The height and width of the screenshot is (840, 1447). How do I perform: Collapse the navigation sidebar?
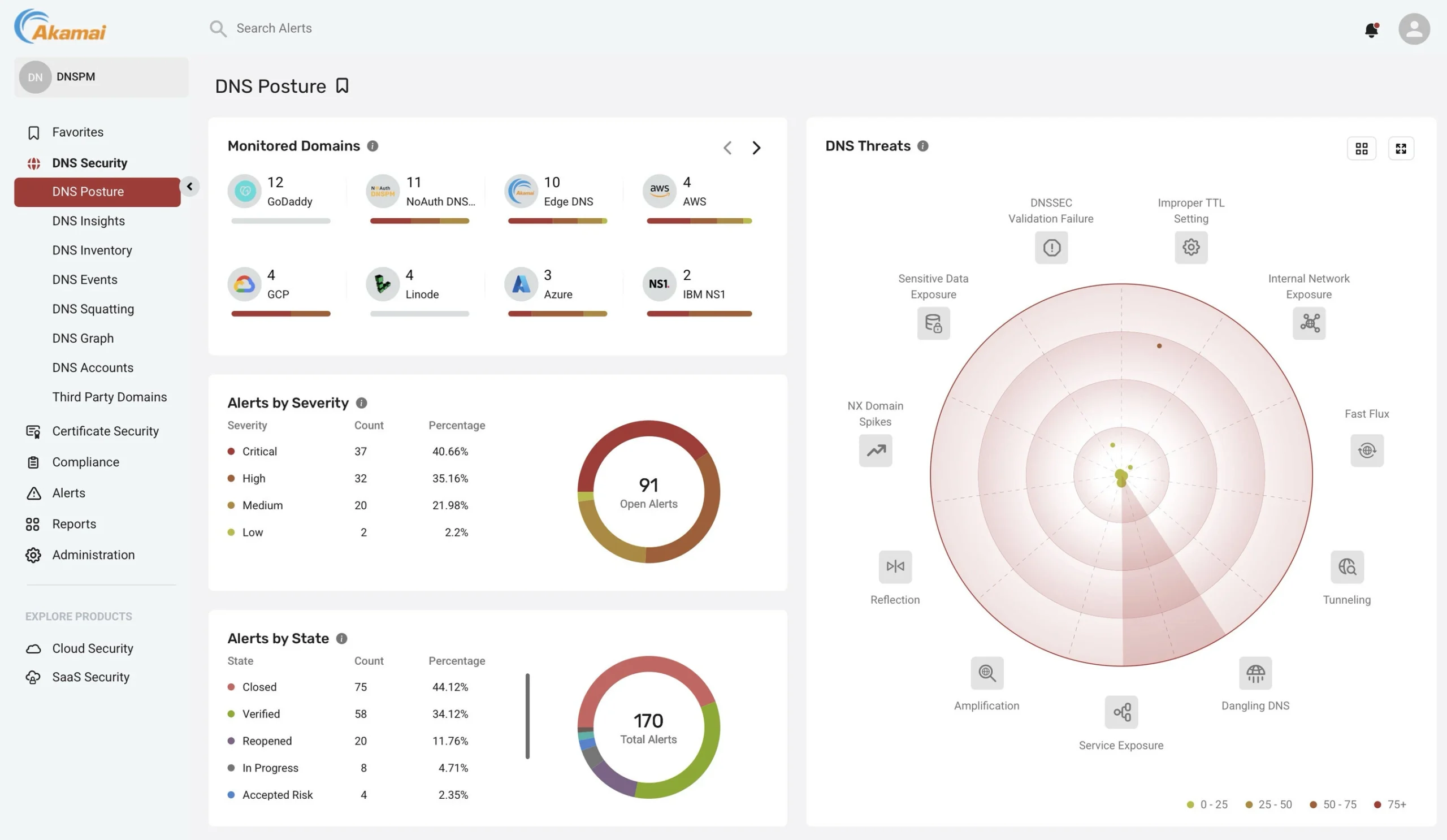(x=189, y=186)
